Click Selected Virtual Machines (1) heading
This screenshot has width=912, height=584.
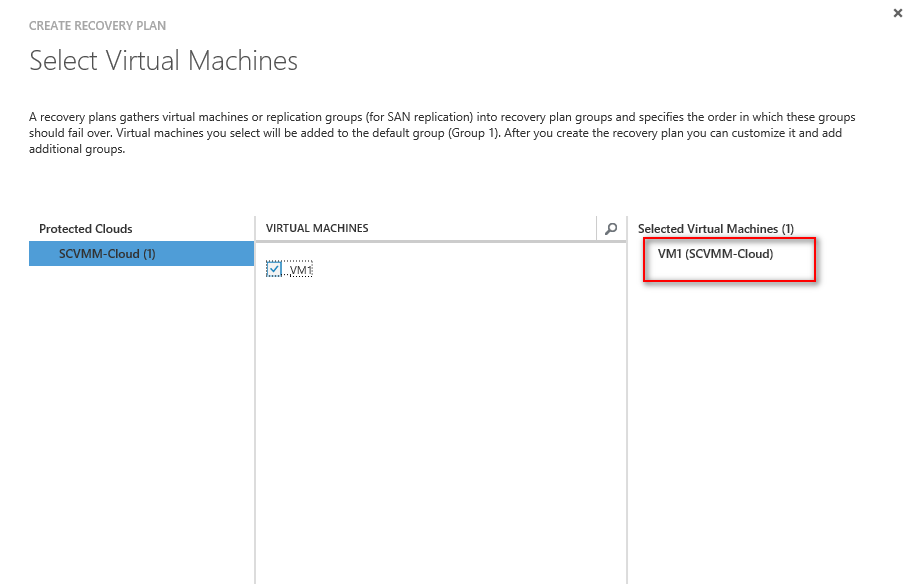(x=716, y=229)
